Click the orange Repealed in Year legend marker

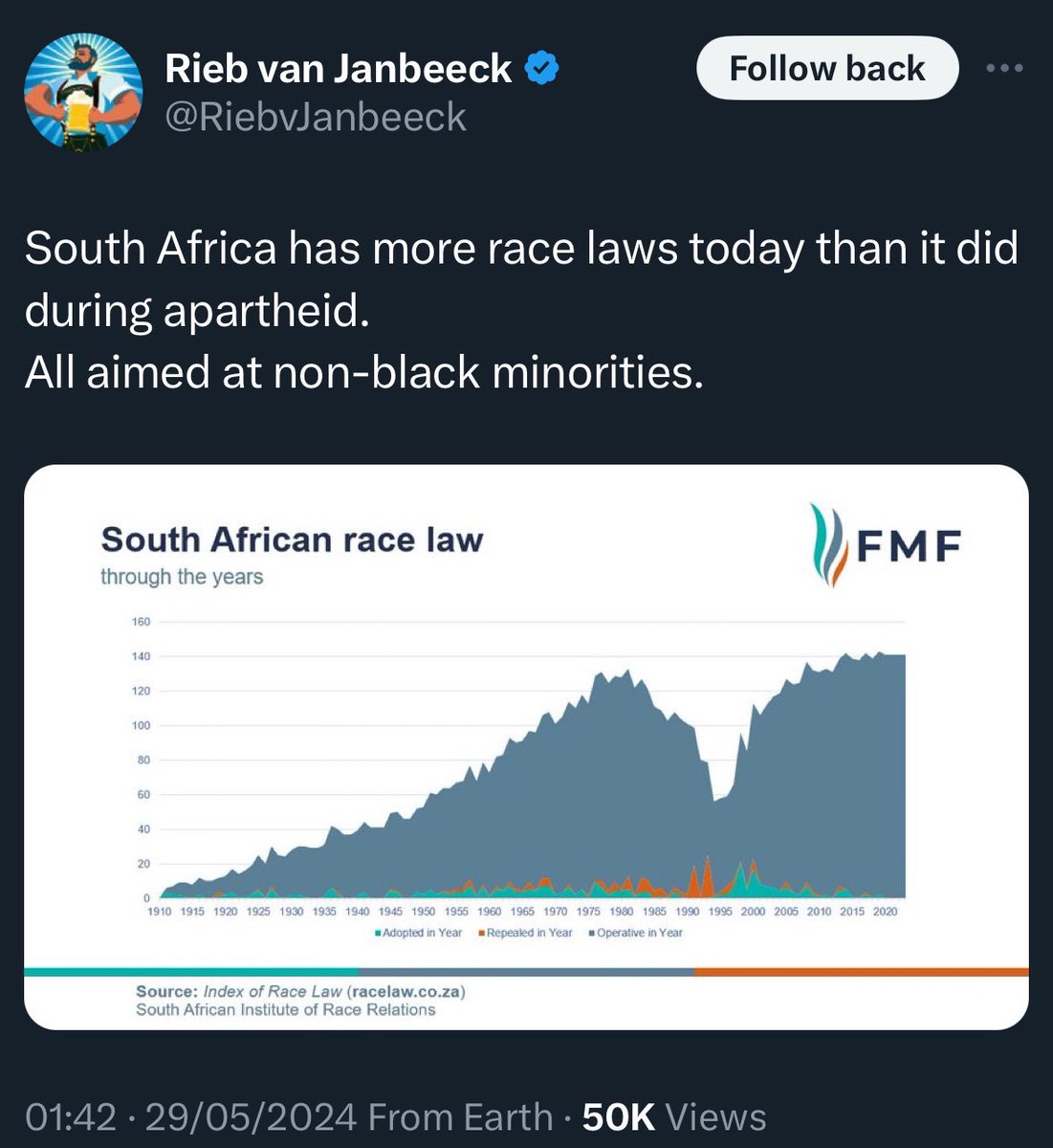[x=483, y=933]
